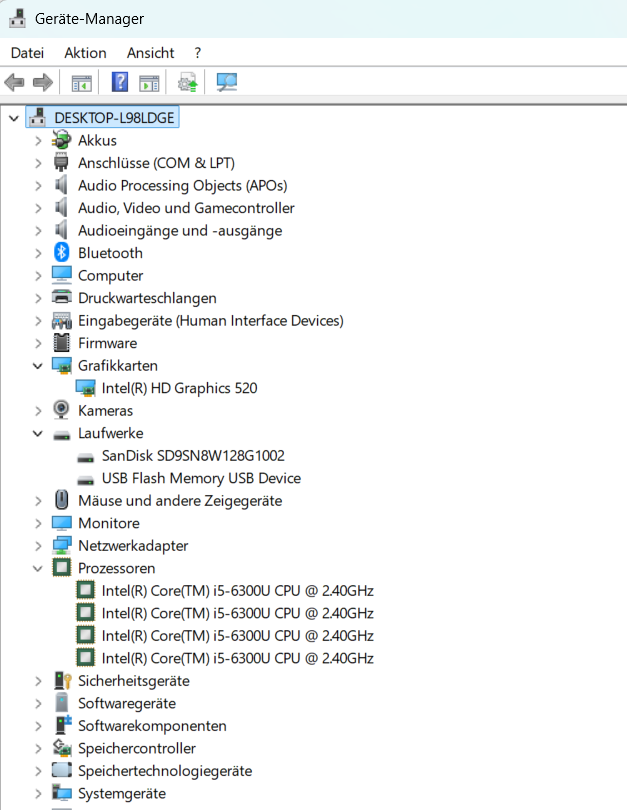Collapse the Grafikkarten category
The image size is (627, 810).
[x=38, y=366]
